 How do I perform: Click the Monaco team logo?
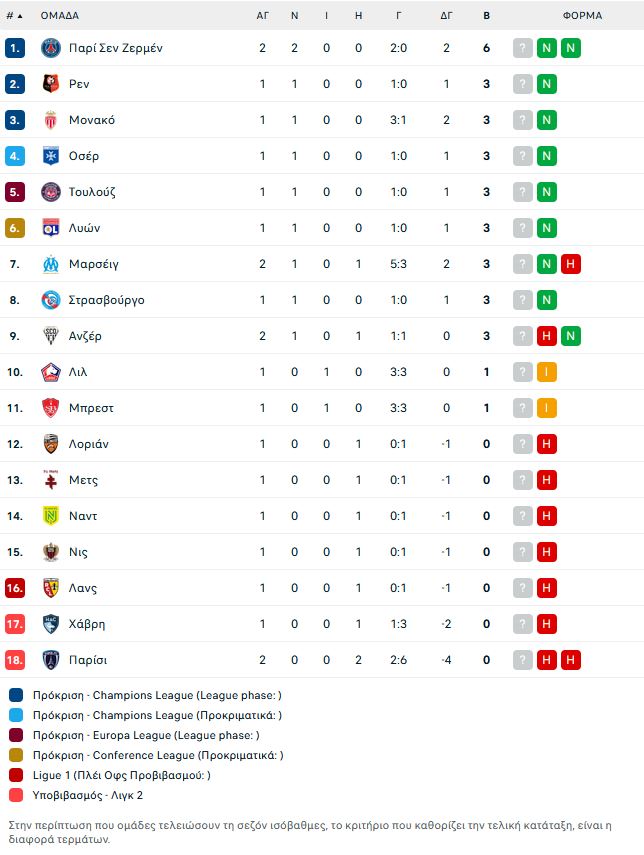(51, 120)
